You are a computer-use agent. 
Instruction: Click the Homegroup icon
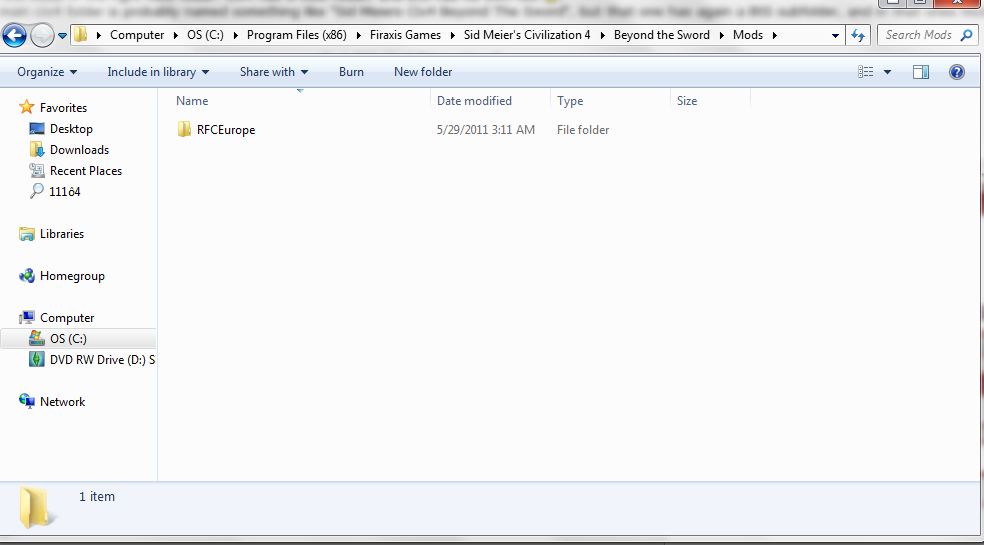click(x=26, y=276)
